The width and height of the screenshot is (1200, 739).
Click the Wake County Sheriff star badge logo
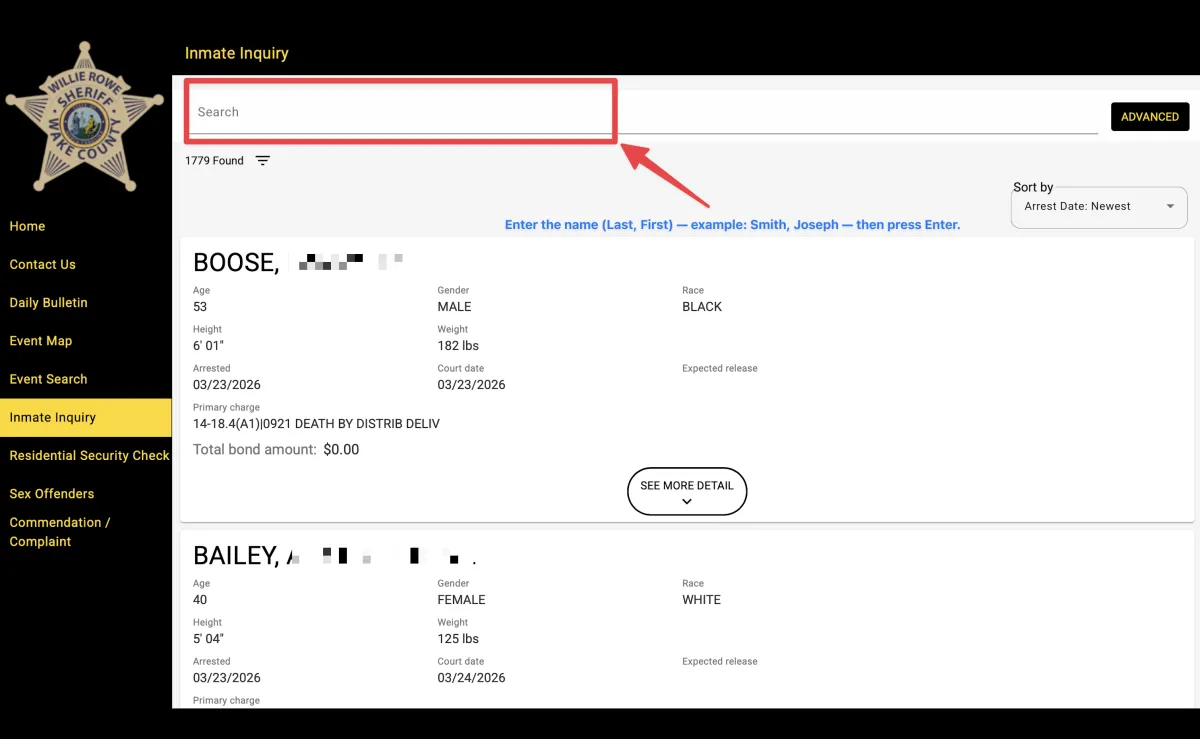tap(86, 116)
